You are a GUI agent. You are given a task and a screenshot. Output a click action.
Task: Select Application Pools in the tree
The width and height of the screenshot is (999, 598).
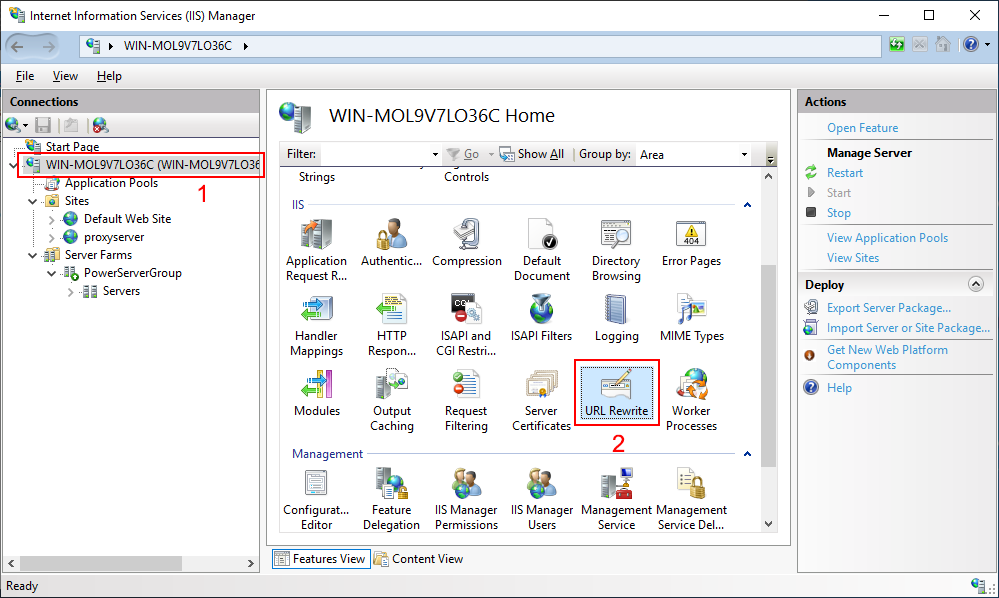(x=111, y=183)
